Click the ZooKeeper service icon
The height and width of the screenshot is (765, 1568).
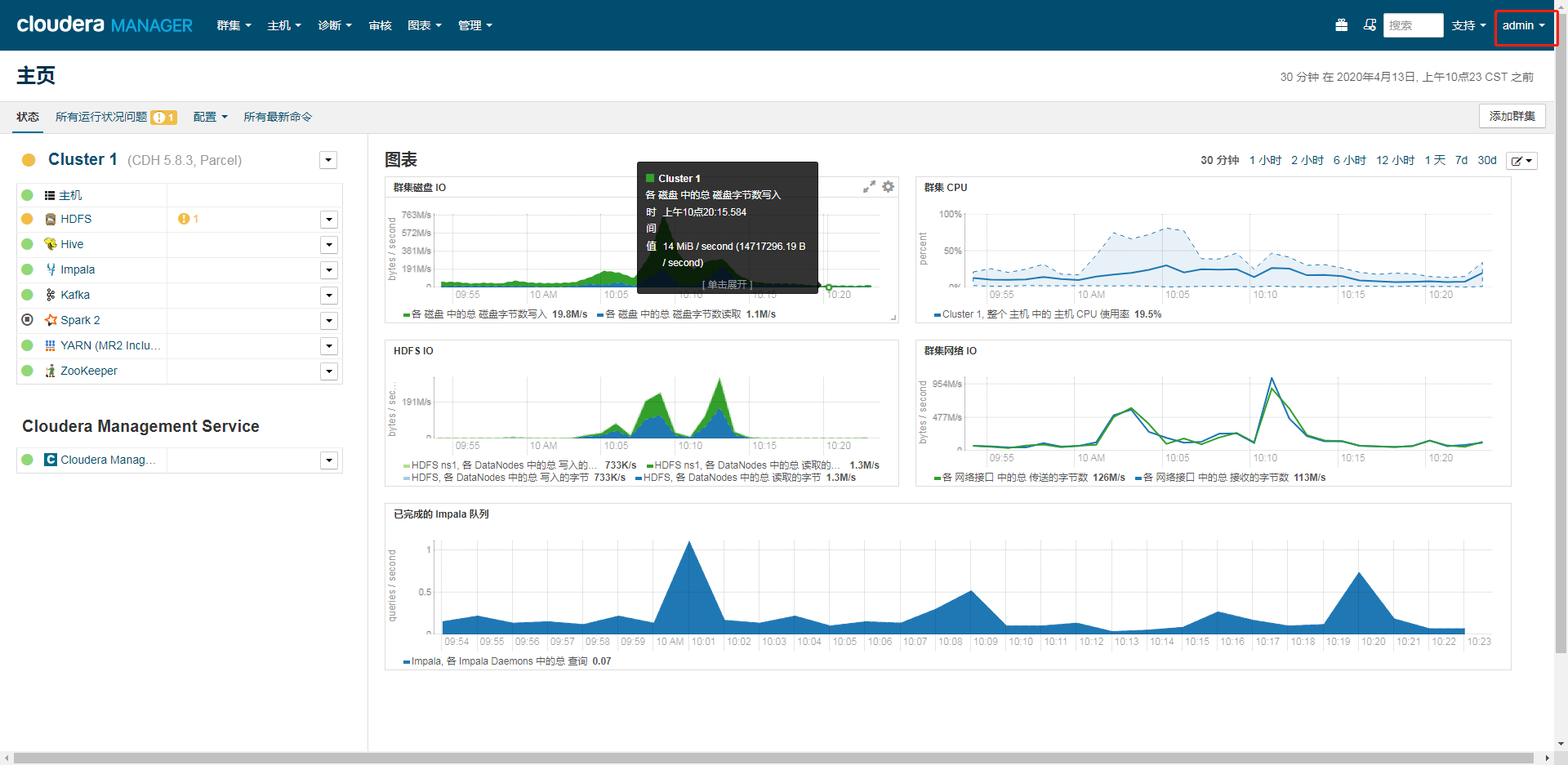tap(50, 371)
